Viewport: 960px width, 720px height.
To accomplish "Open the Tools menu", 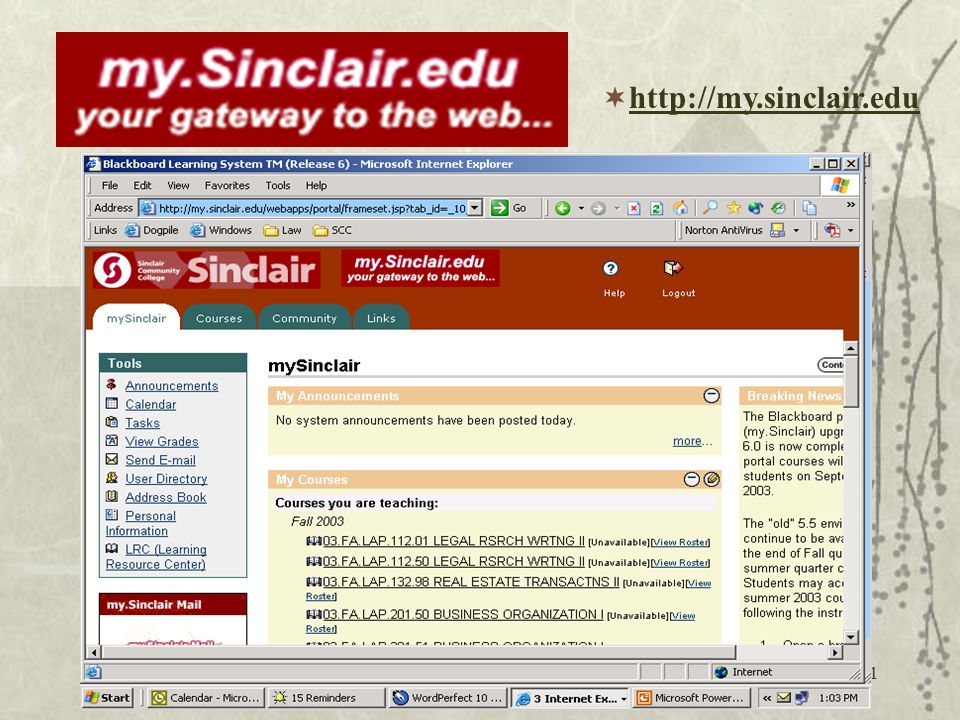I will tap(278, 186).
